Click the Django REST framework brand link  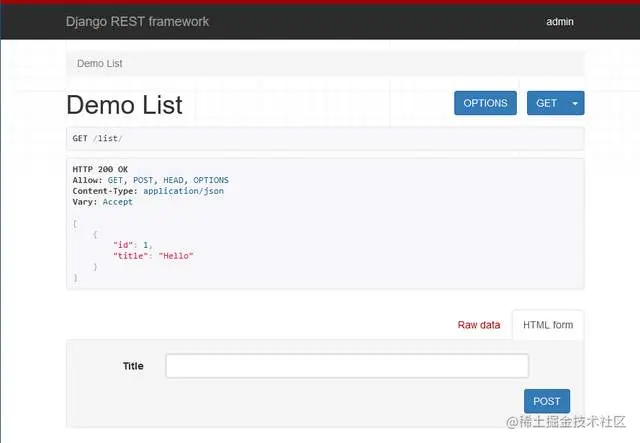[x=137, y=22]
